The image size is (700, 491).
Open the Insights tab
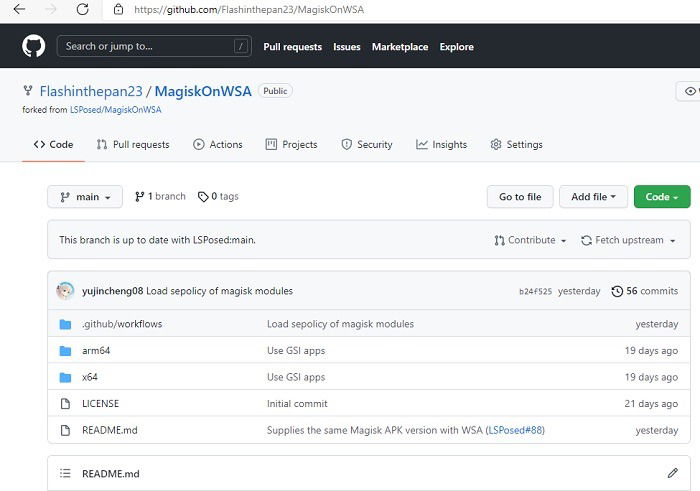tap(441, 145)
